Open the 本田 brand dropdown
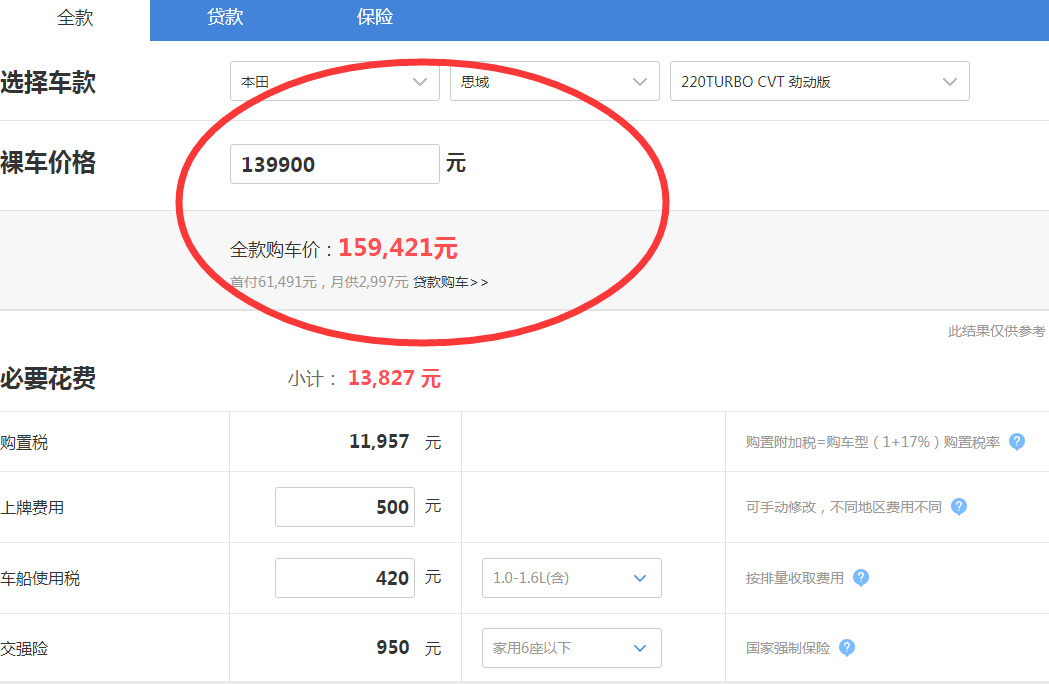This screenshot has width=1049, height=684. click(x=335, y=81)
